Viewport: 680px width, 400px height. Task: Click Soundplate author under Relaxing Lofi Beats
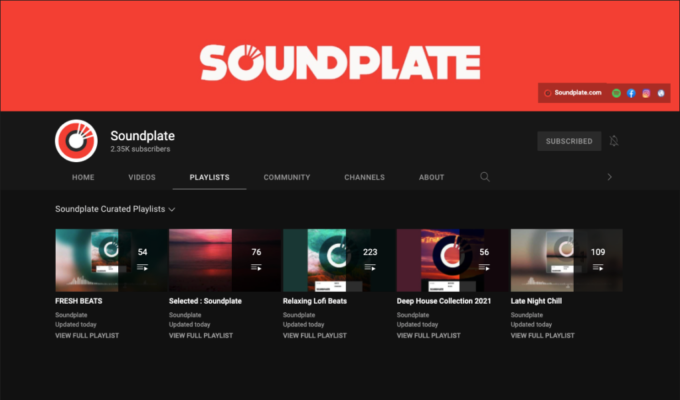[299, 315]
